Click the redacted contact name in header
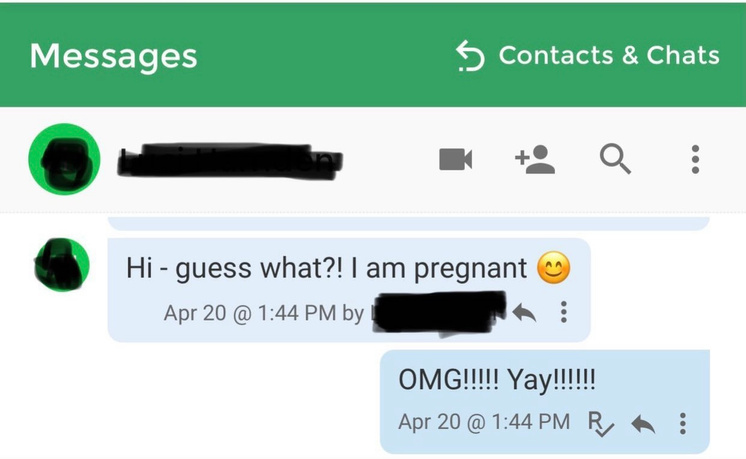Viewport: 746px width, 459px height. [x=230, y=159]
